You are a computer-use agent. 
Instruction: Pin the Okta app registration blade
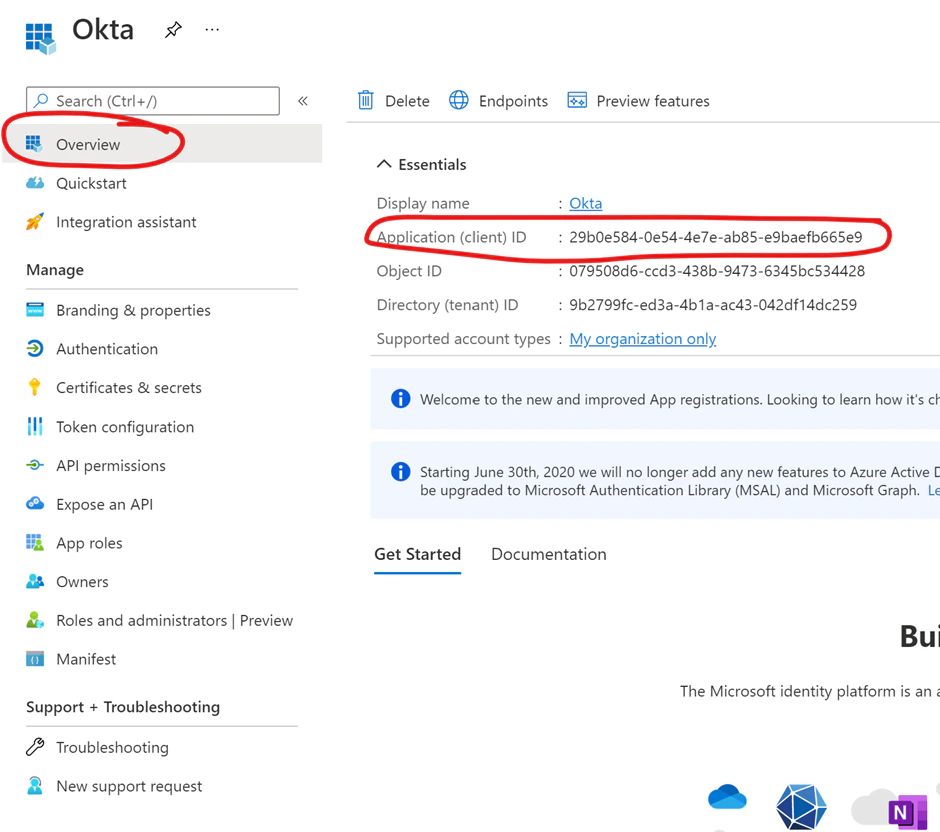172,30
